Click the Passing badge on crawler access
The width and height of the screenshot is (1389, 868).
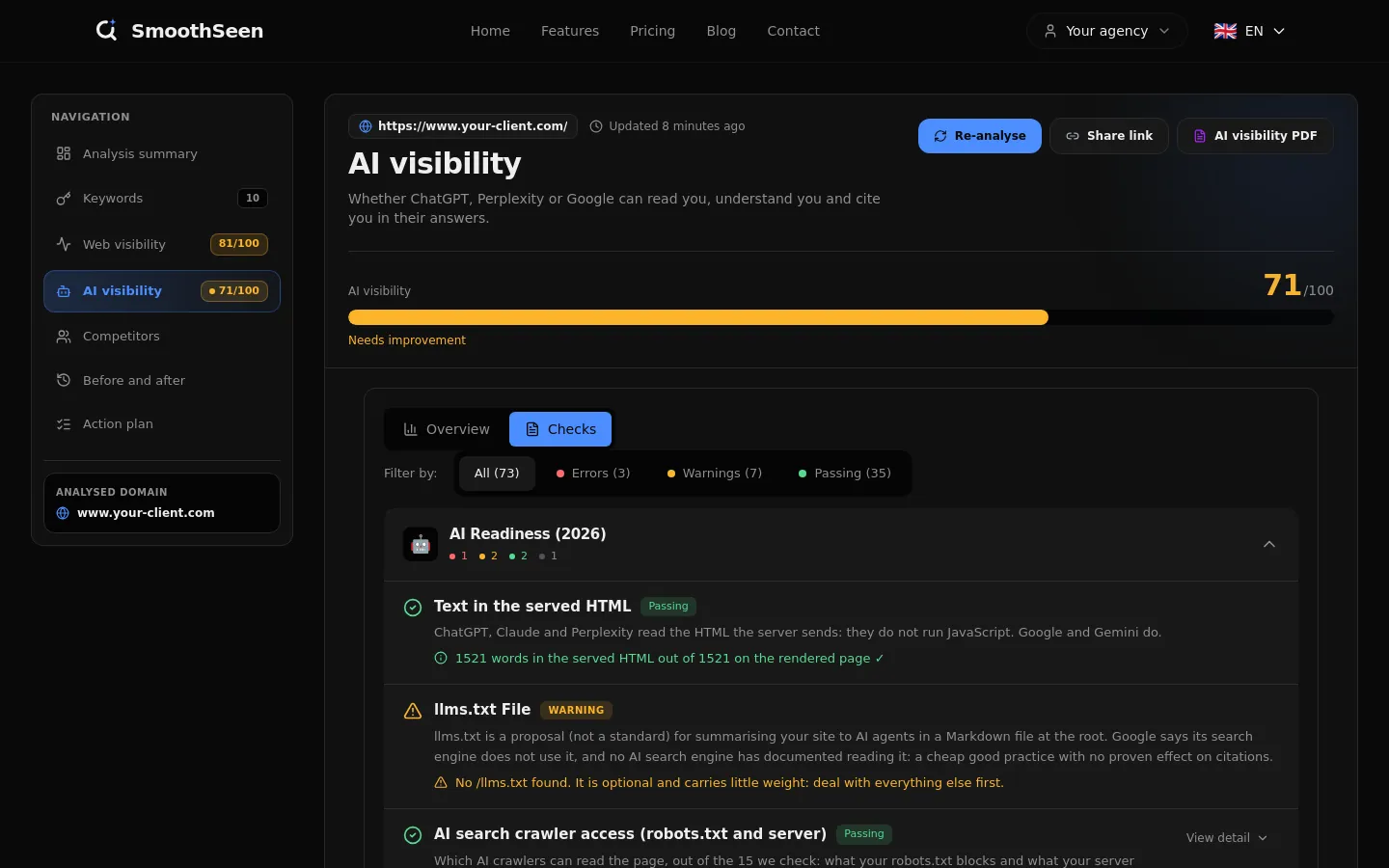coord(864,834)
